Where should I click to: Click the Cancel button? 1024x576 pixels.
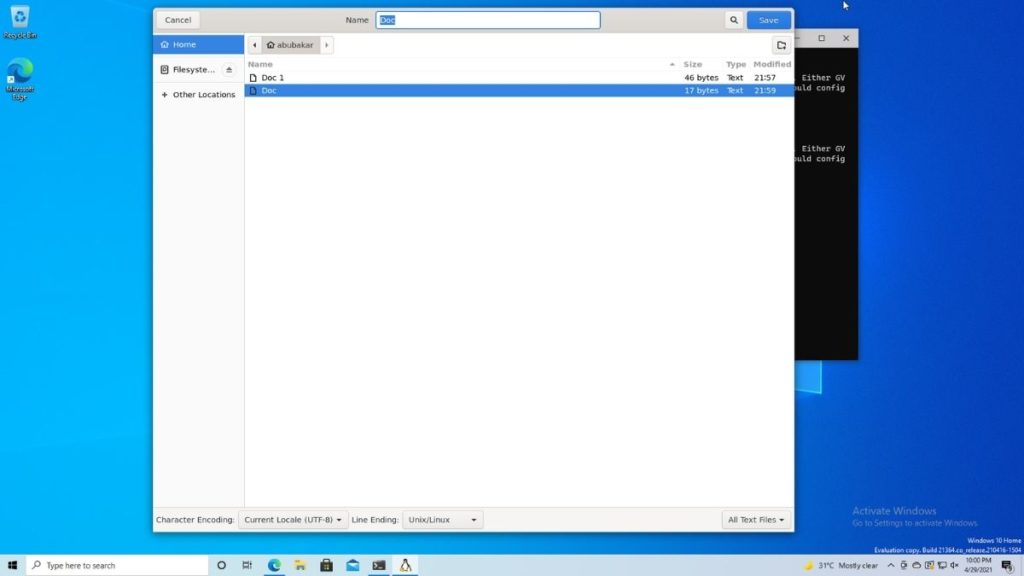[177, 19]
